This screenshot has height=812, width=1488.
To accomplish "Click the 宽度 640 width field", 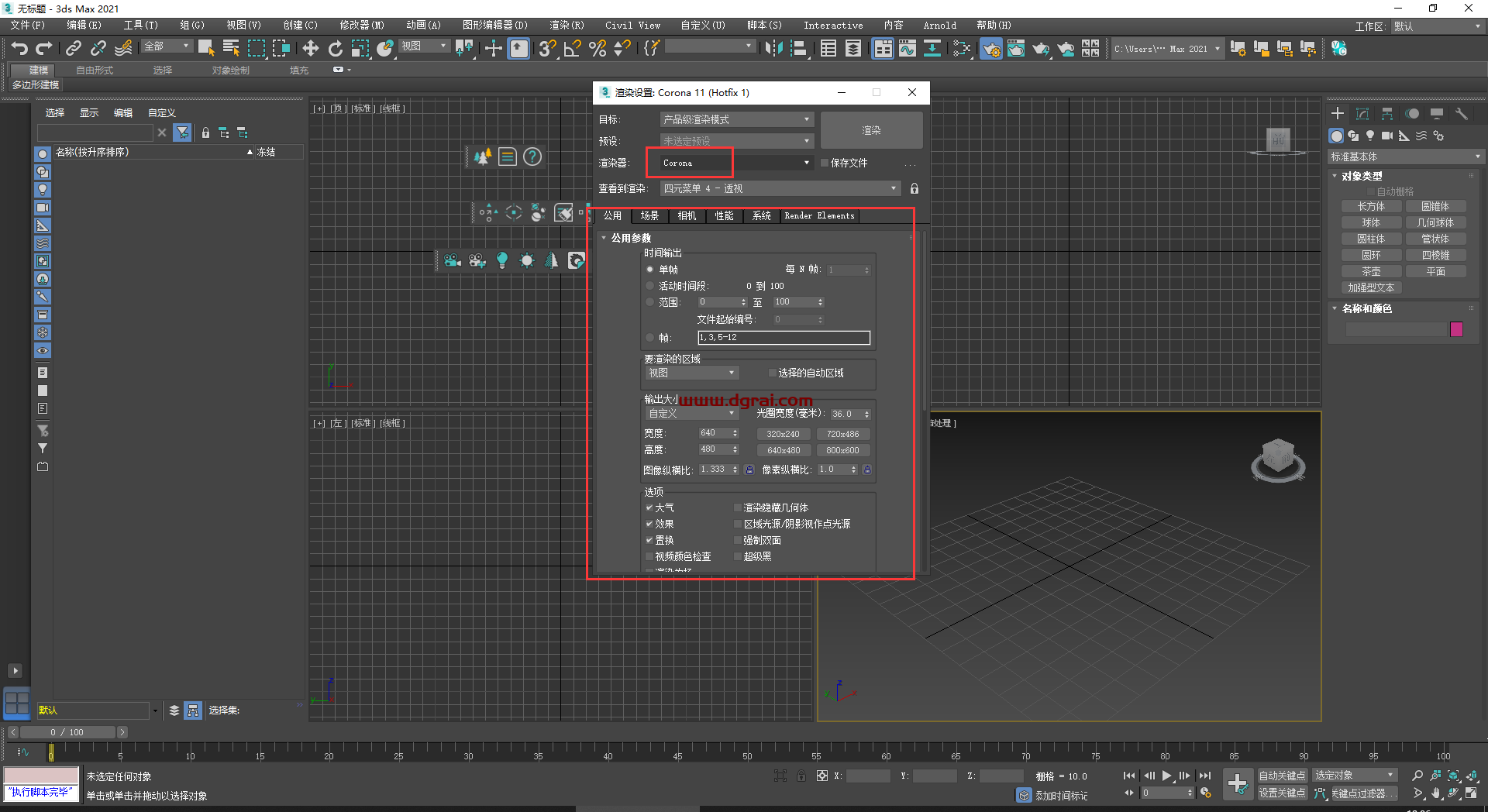I will (x=714, y=433).
